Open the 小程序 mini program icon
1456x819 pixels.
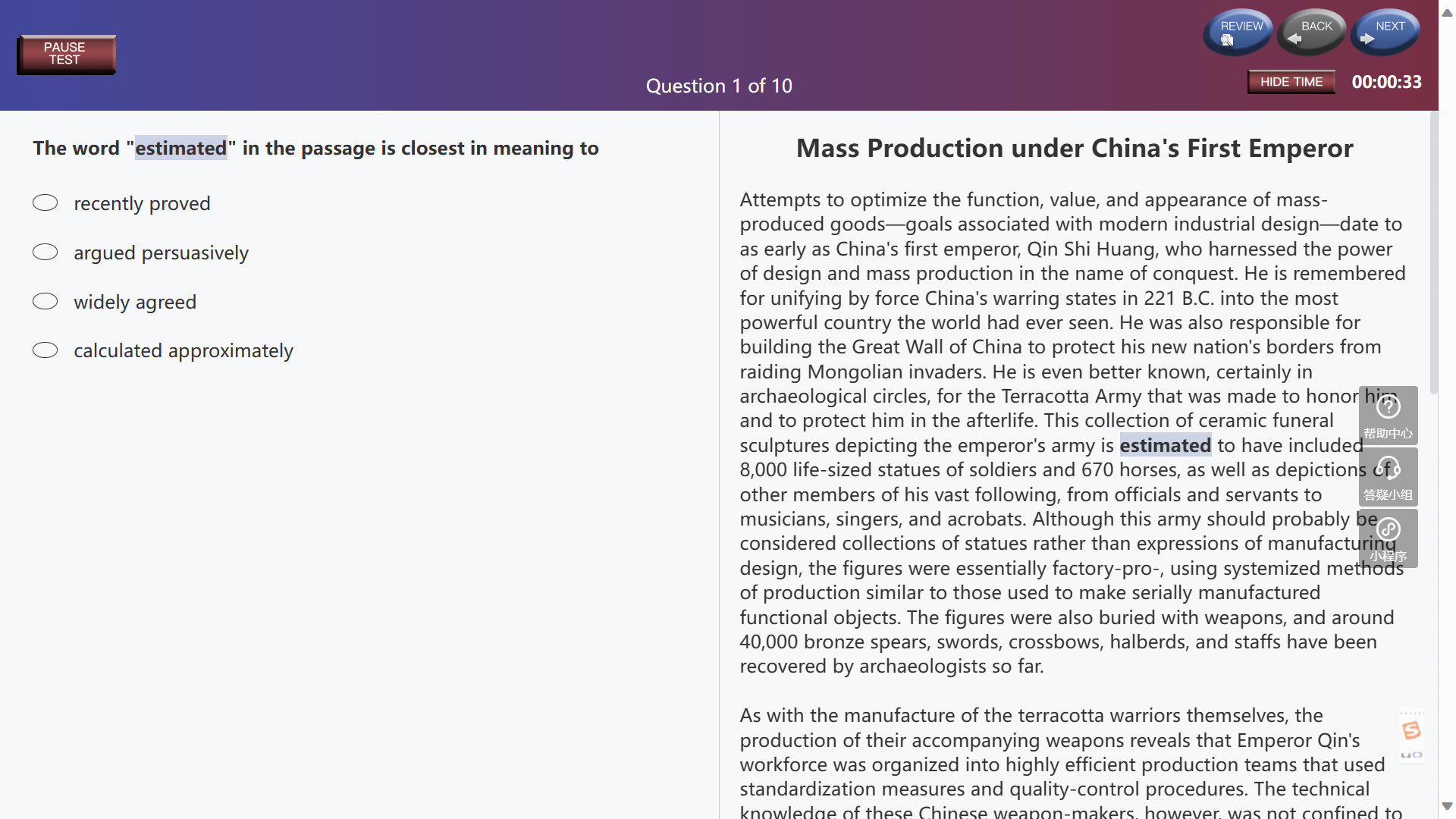pos(1388,538)
